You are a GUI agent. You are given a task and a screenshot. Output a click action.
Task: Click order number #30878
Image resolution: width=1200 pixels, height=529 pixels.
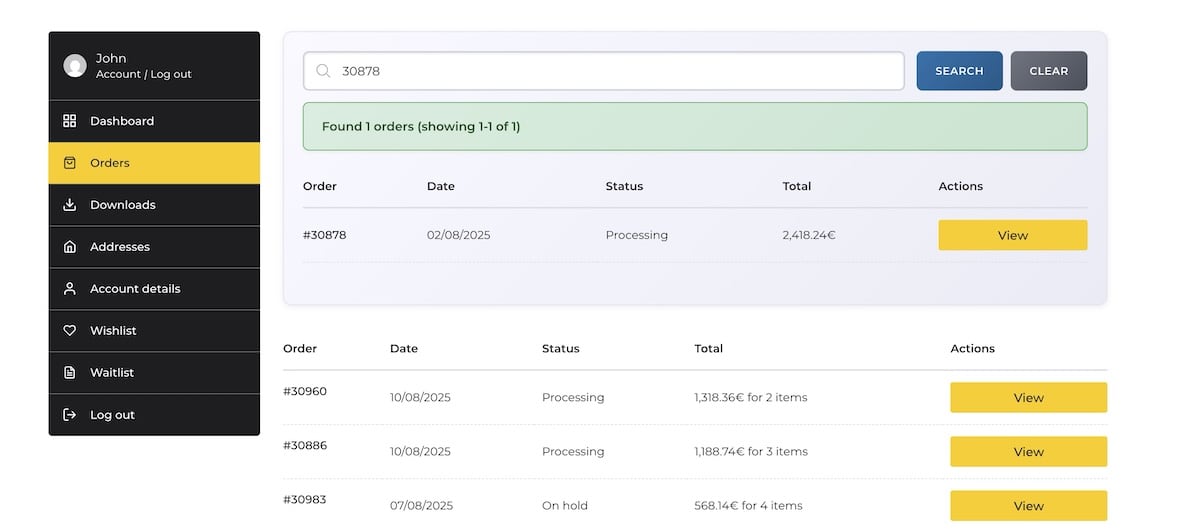[325, 235]
